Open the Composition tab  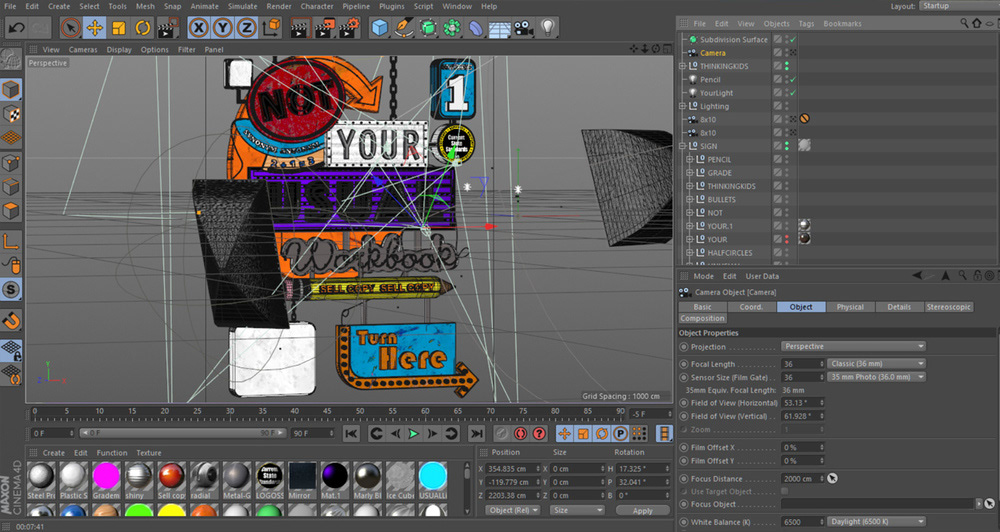click(702, 318)
